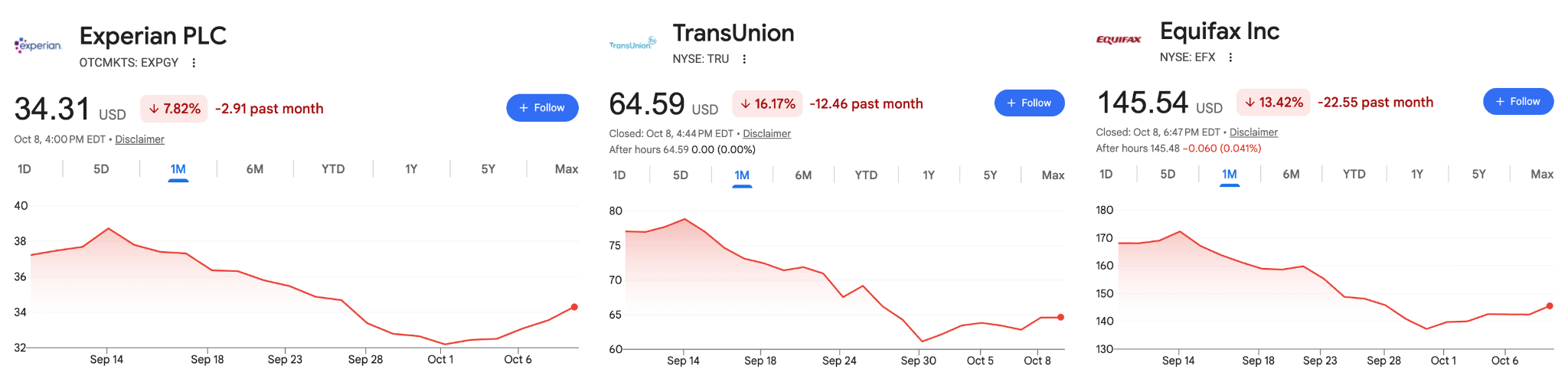
Task: Switch TransUnion chart to Max range
Action: tap(1053, 175)
